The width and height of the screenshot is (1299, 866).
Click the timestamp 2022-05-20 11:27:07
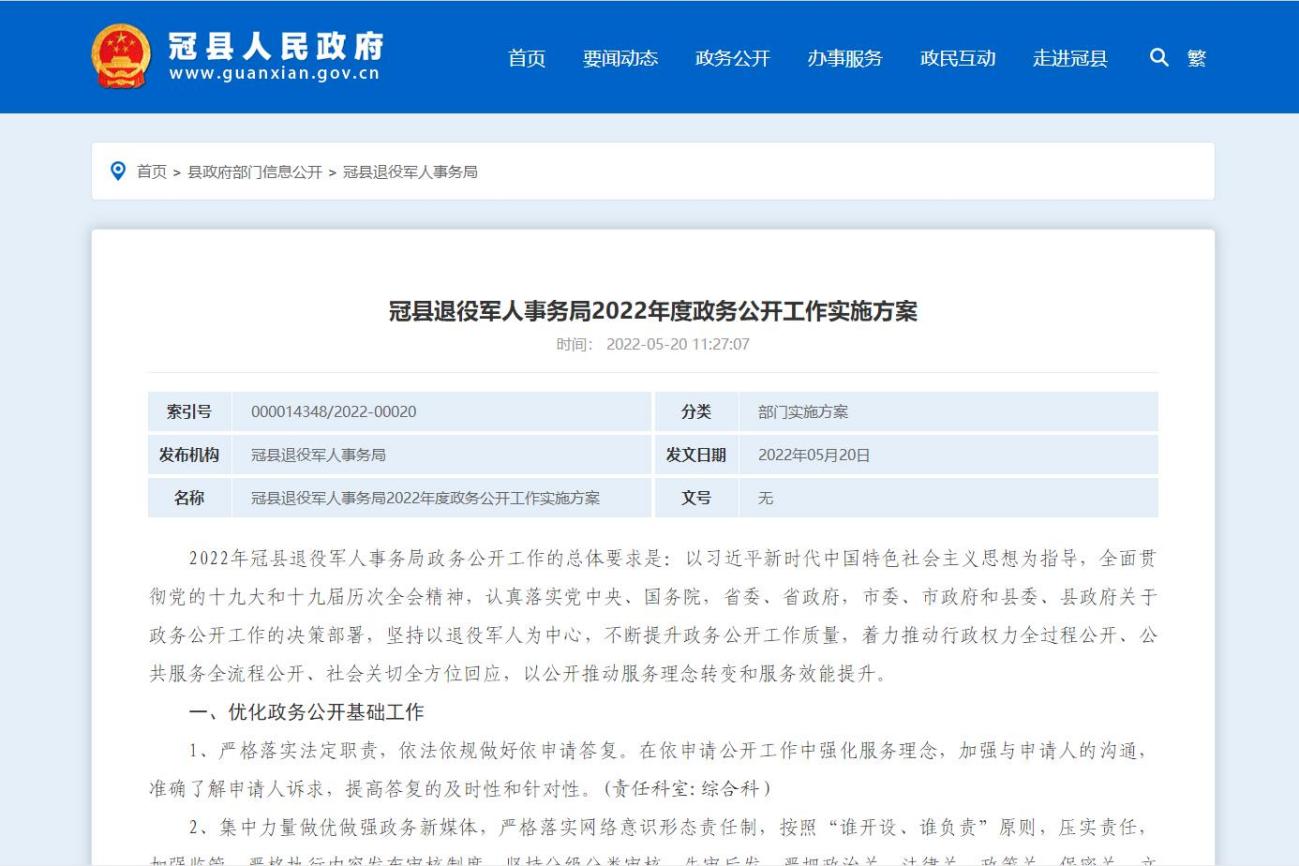pos(678,345)
